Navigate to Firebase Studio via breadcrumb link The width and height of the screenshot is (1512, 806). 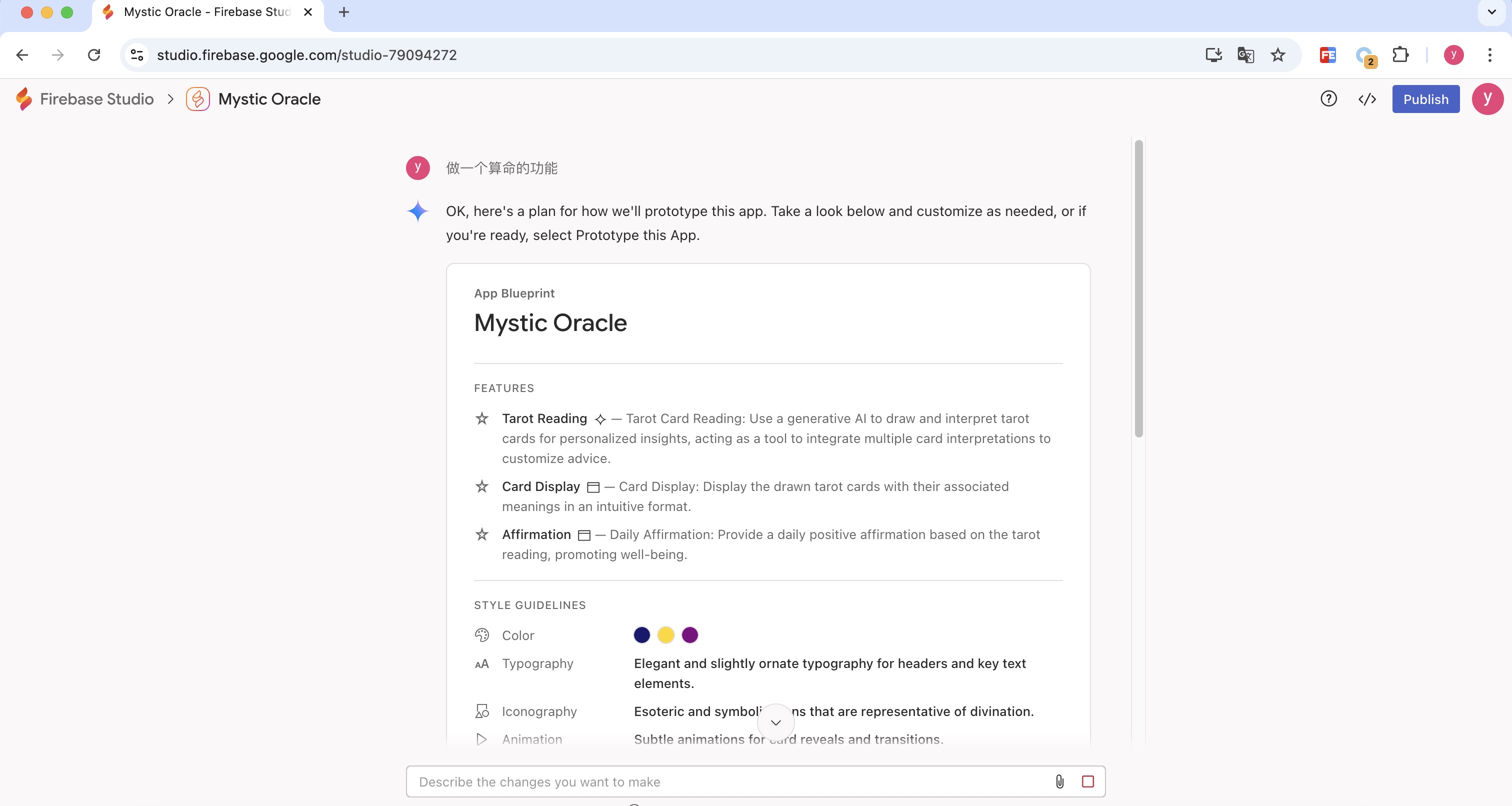coord(95,98)
